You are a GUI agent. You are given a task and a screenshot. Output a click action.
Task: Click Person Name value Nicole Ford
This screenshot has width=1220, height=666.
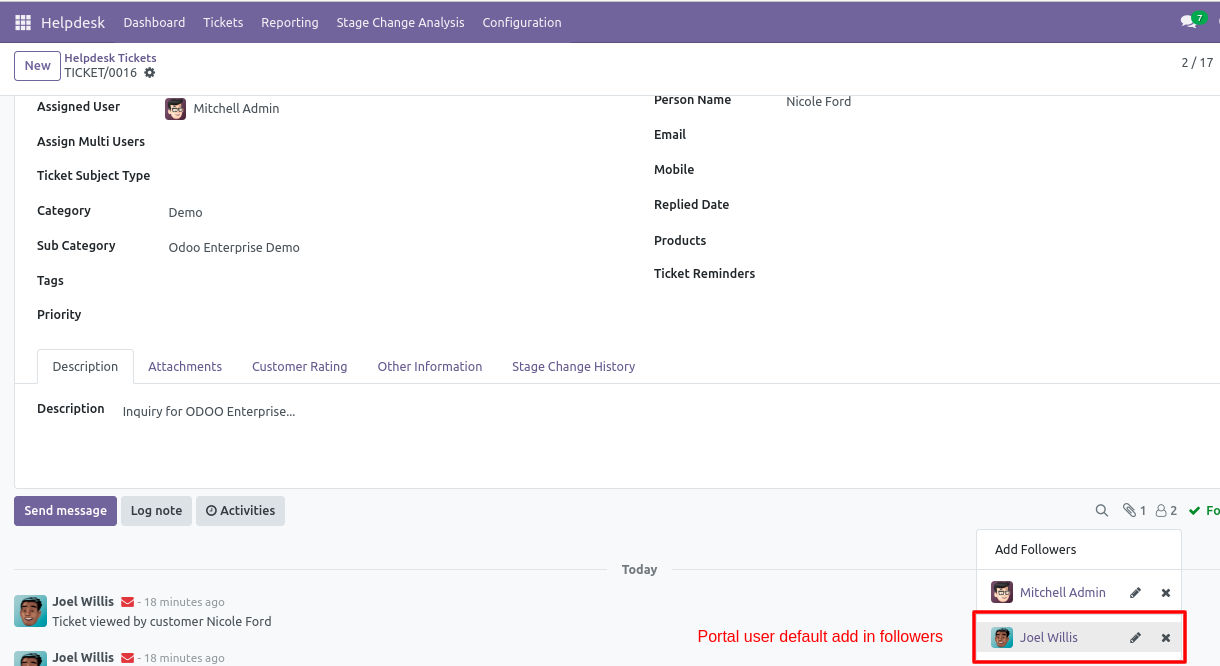tap(818, 102)
